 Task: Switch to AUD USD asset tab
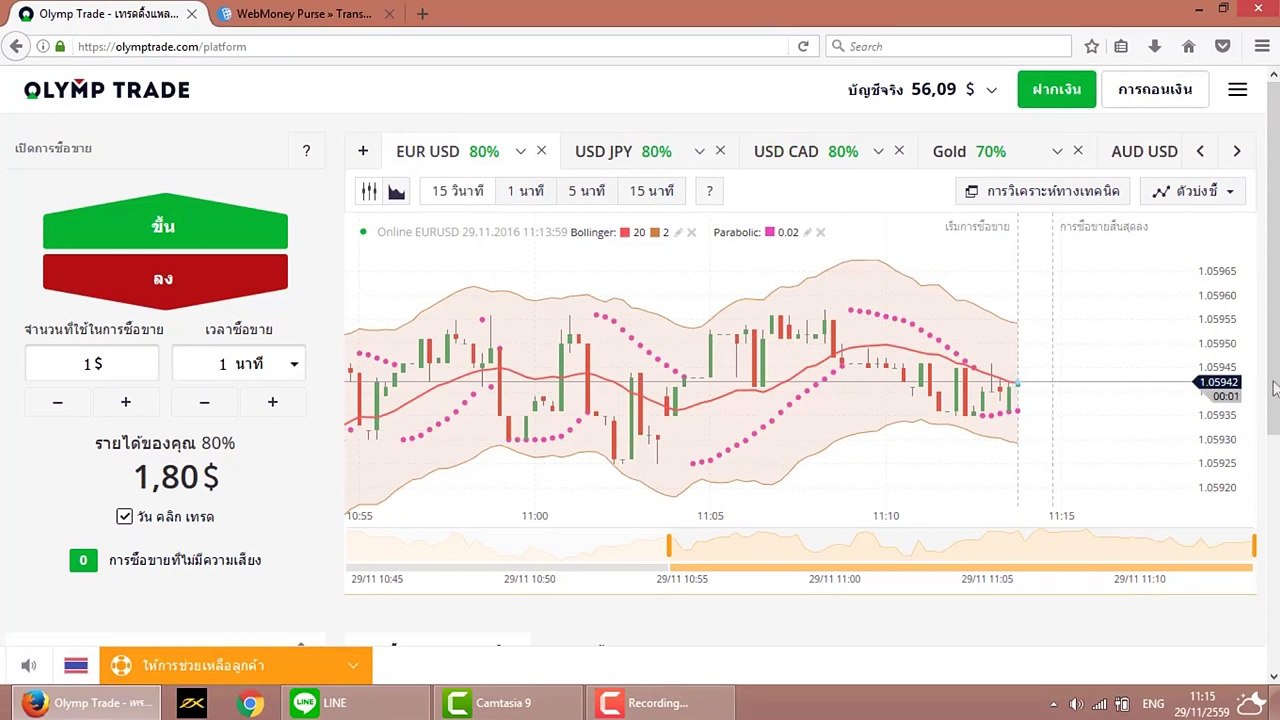coord(1144,151)
